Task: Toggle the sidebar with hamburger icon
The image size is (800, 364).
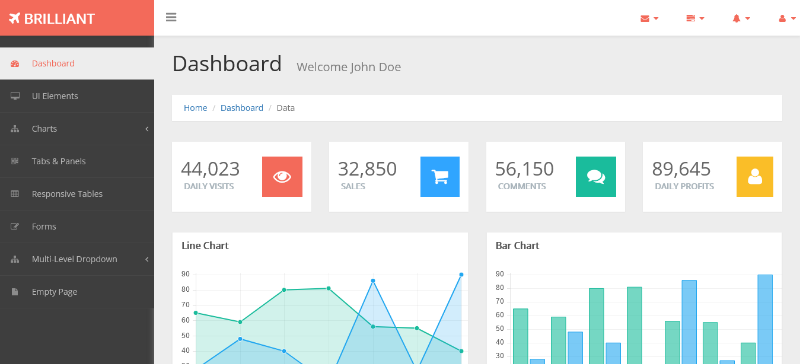Action: tap(171, 17)
